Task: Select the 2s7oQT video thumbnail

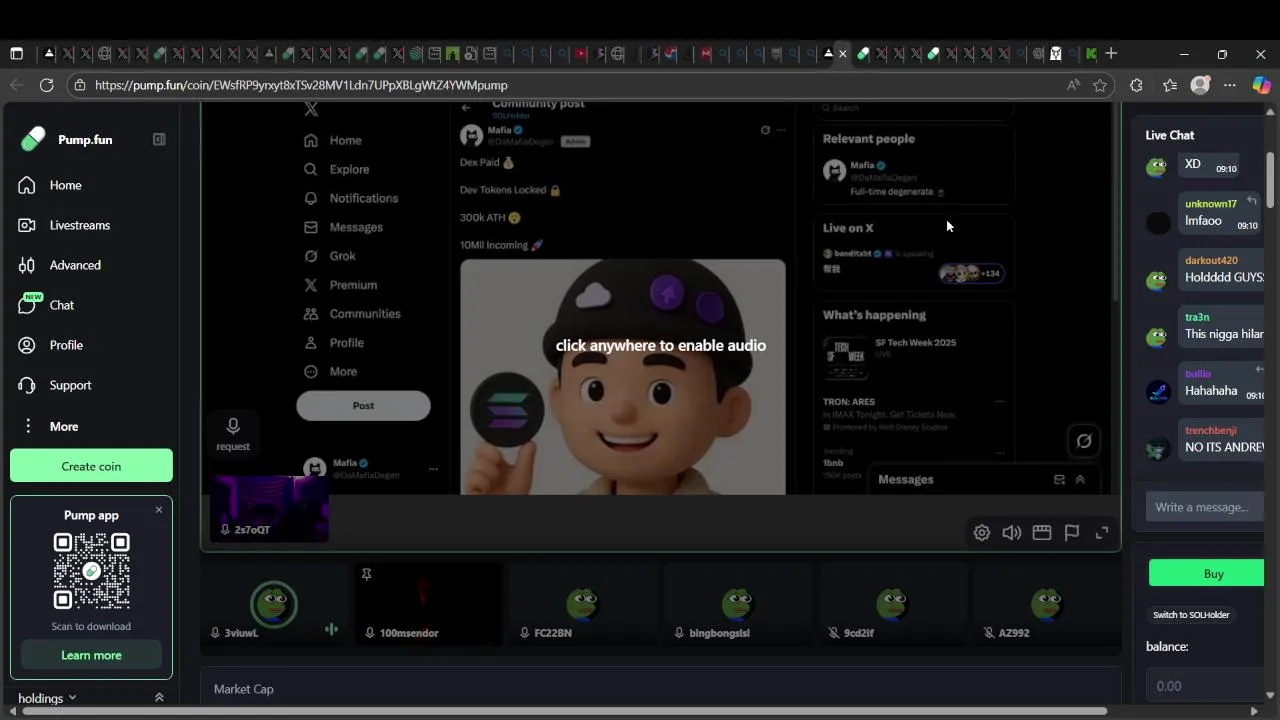Action: [x=269, y=510]
